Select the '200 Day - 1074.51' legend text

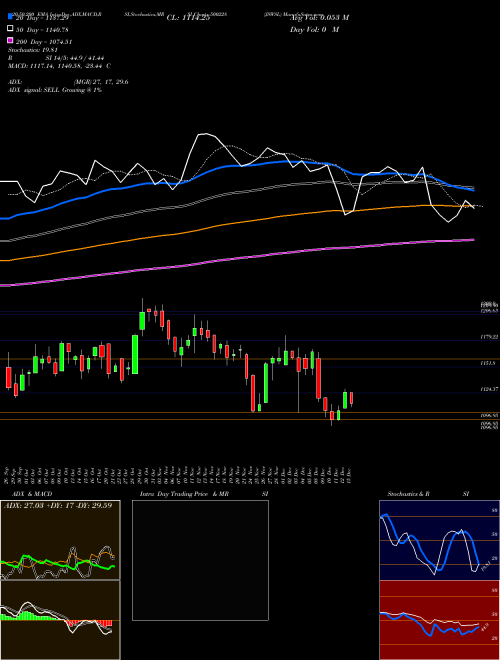pyautogui.click(x=44, y=42)
